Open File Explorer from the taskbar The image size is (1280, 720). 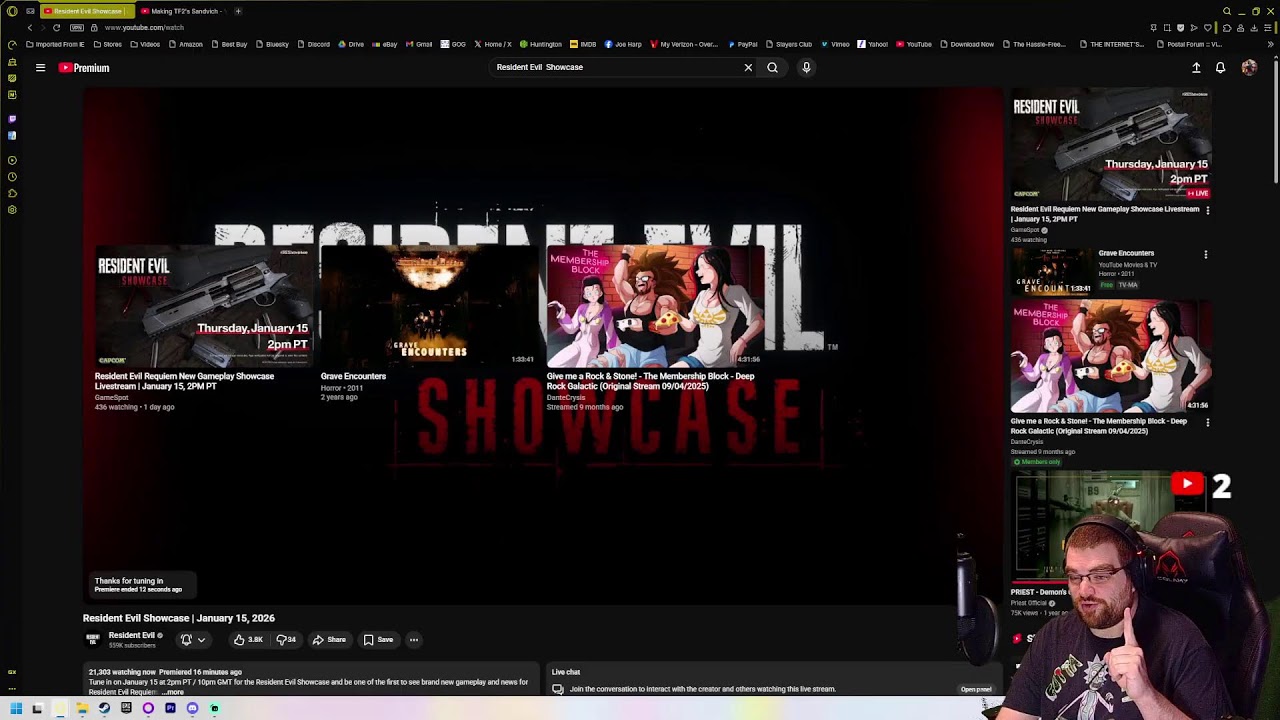tap(82, 708)
